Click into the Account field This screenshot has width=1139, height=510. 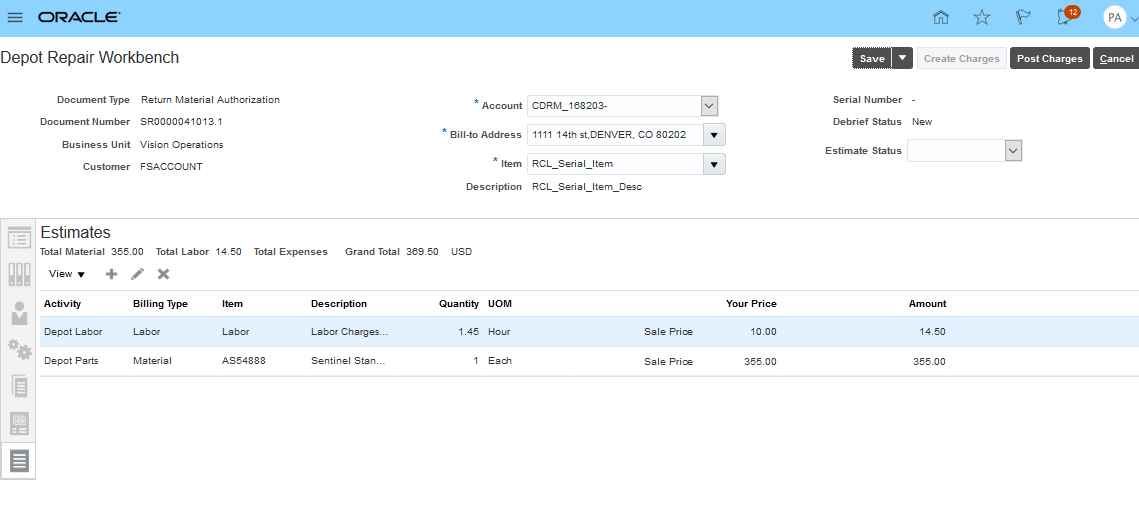614,106
